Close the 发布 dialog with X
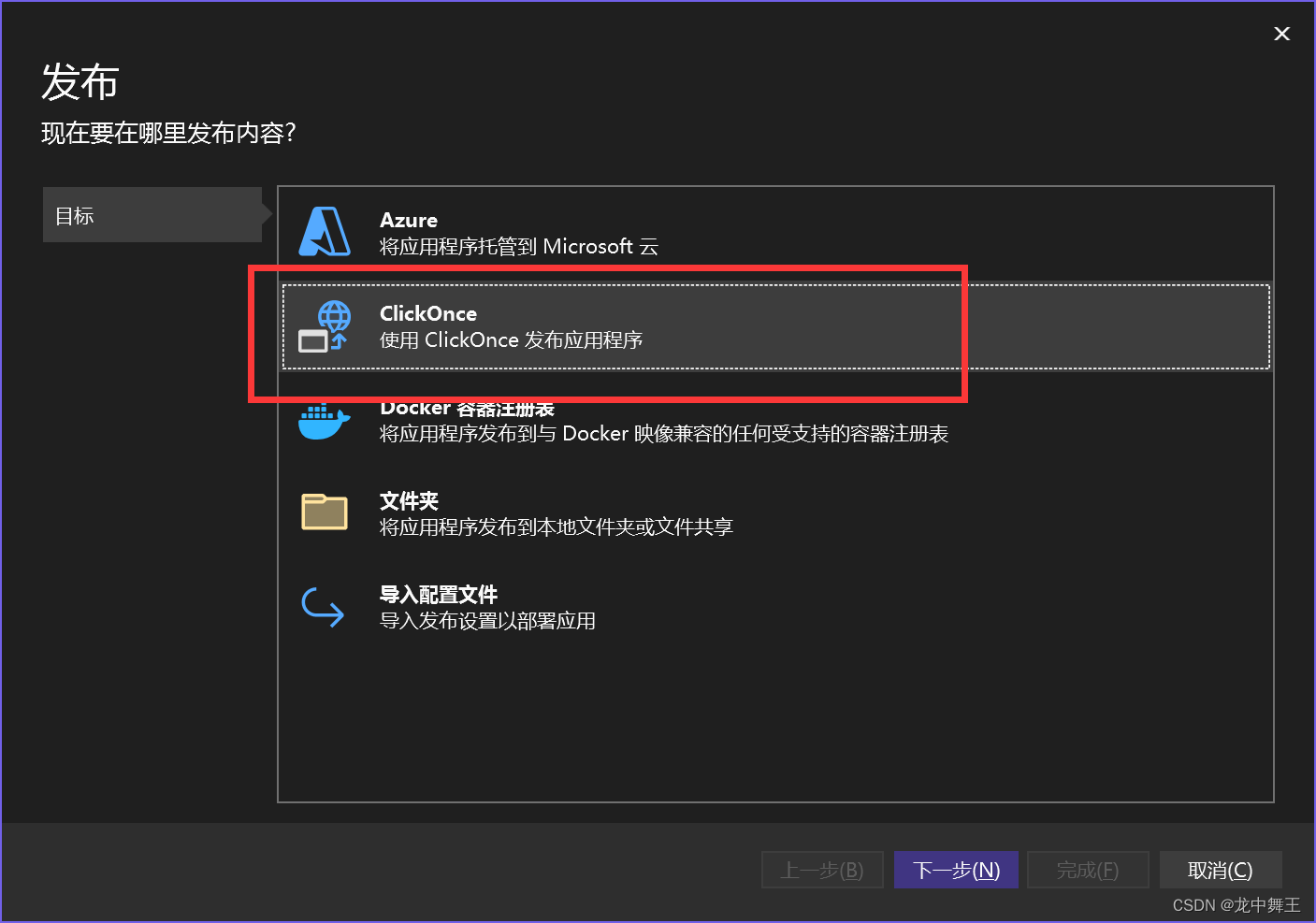This screenshot has width=1316, height=923. (1281, 34)
